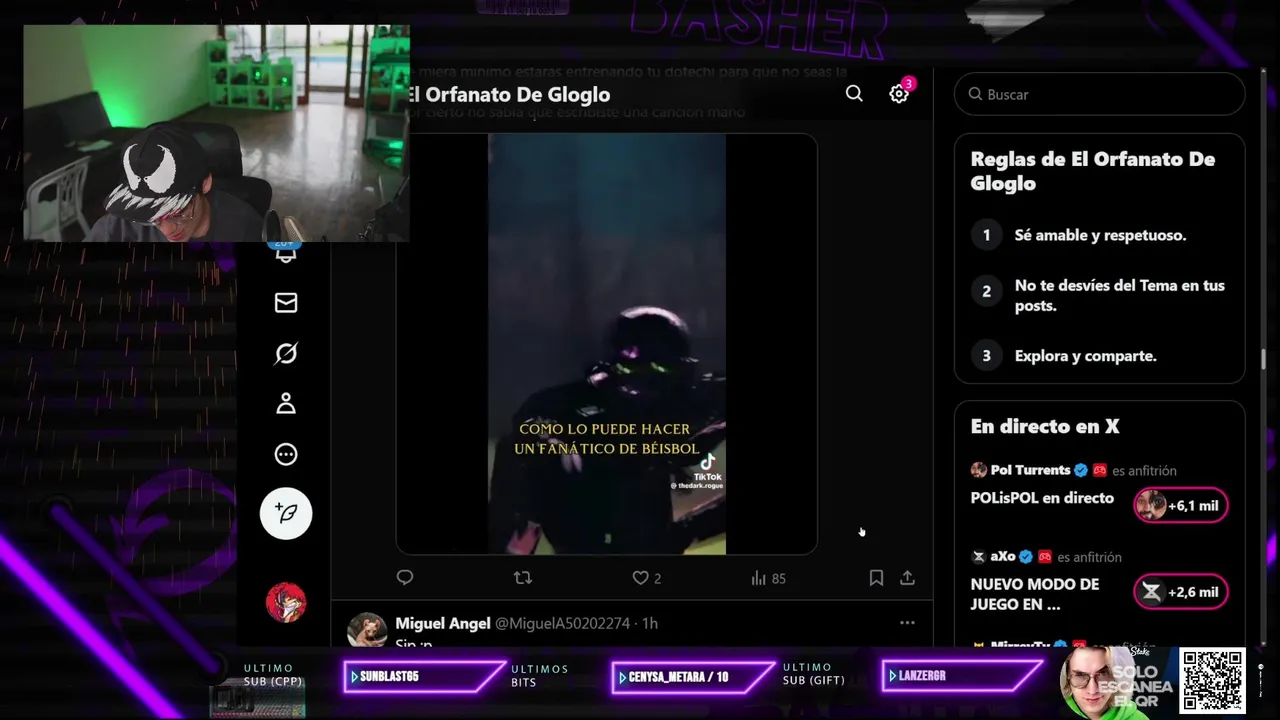The height and width of the screenshot is (720, 1280).
Task: Click the QR code in stream overlay
Action: 1212,681
